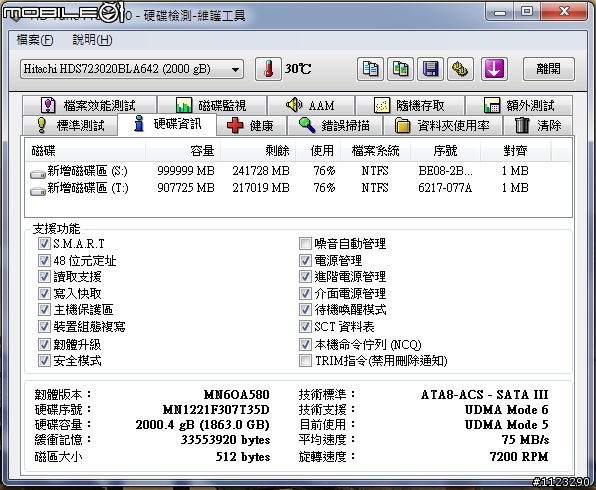This screenshot has height=490, width=596.
Task: Click the 剩餘 column header
Action: point(258,151)
